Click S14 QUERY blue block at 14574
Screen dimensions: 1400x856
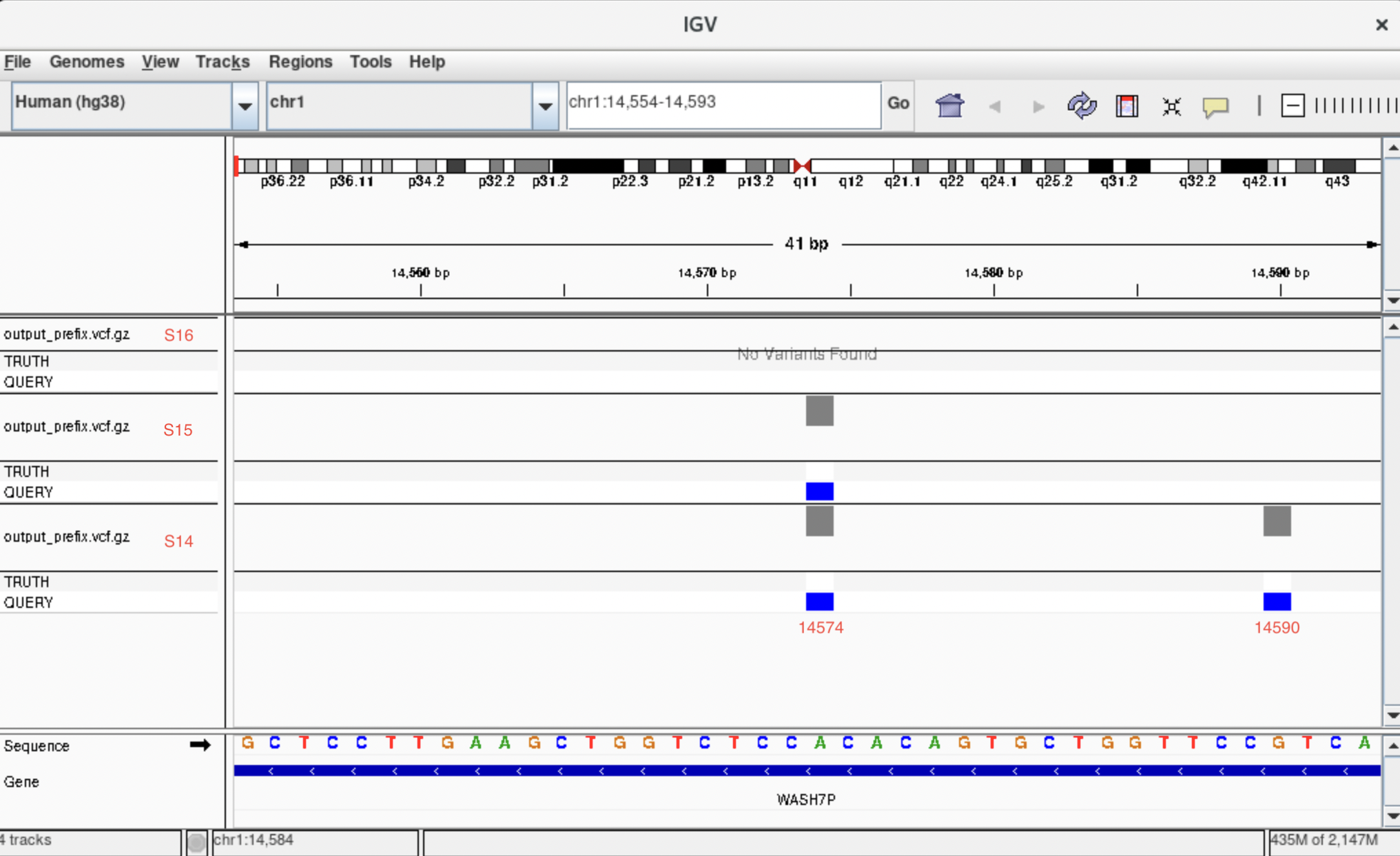click(x=820, y=602)
